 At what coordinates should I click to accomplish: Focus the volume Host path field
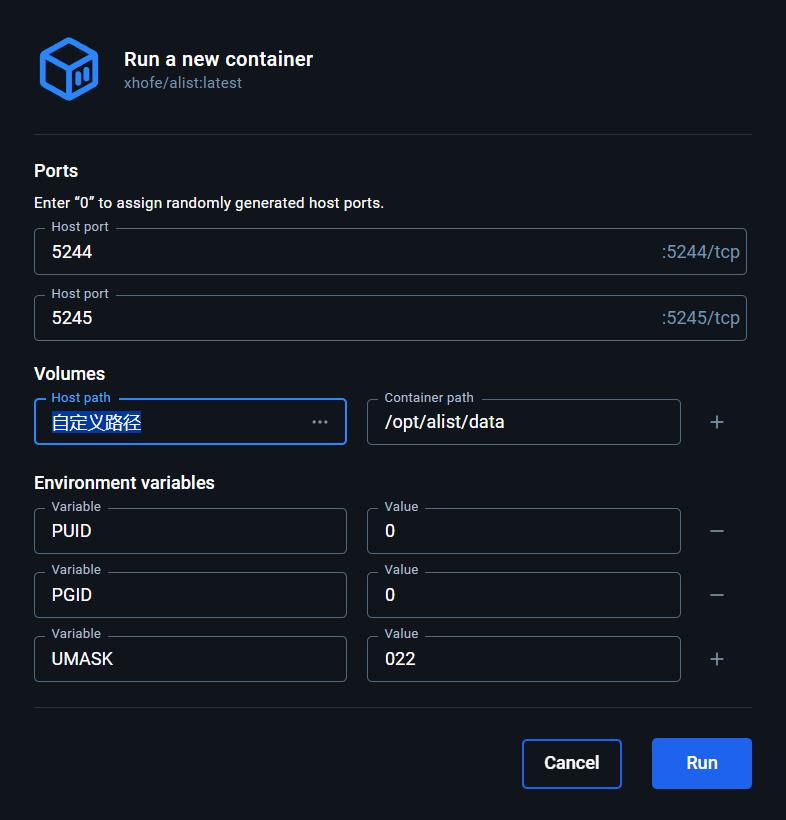click(175, 422)
